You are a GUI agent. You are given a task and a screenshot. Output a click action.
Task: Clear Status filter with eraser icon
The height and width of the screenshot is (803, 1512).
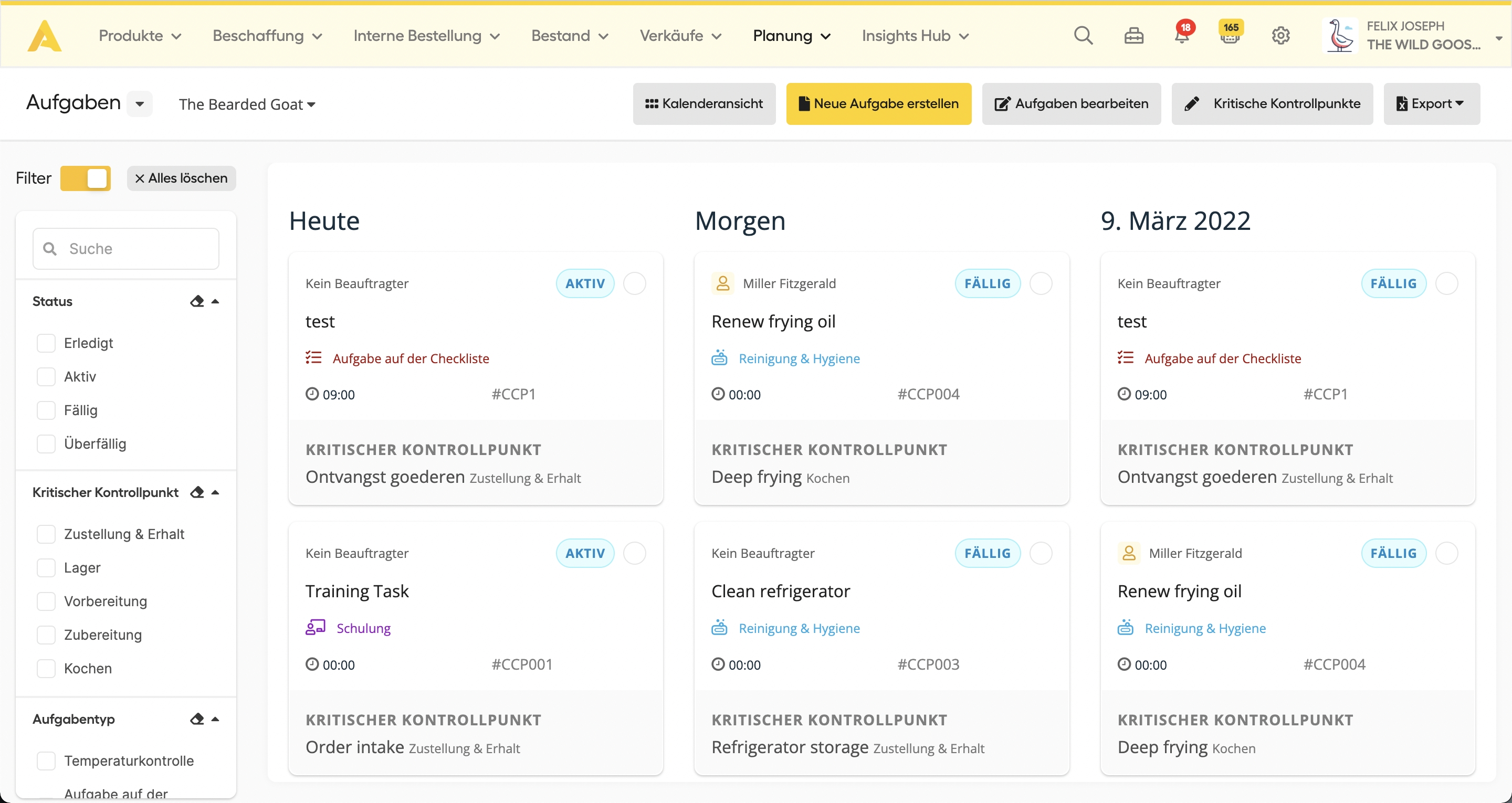[197, 301]
